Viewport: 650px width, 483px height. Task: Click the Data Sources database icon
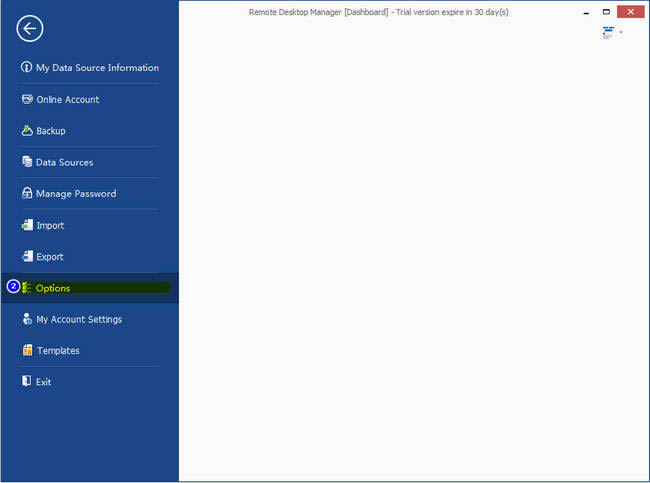point(27,162)
